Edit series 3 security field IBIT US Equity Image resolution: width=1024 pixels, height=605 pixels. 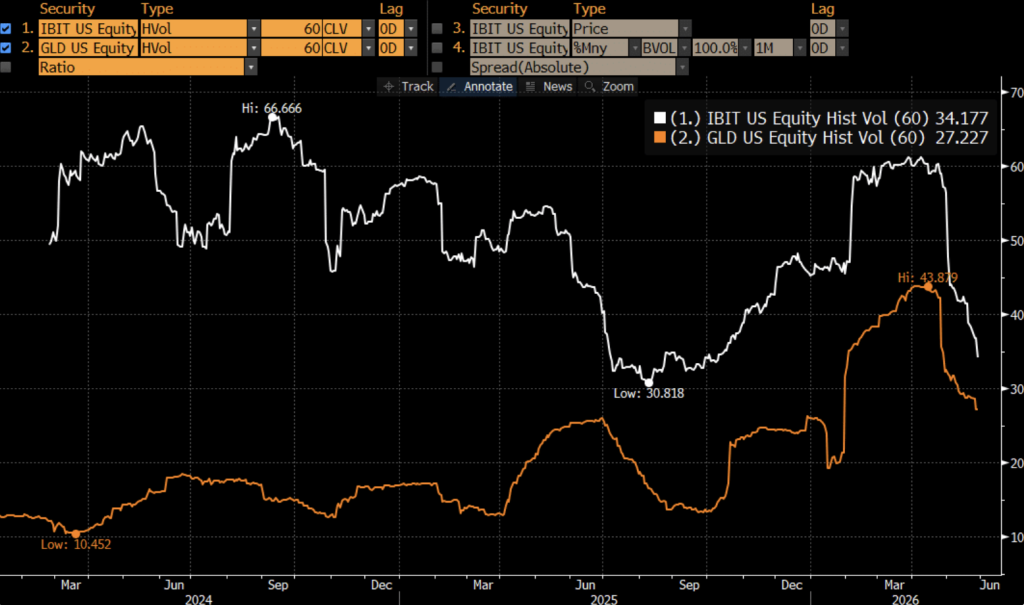[520, 29]
